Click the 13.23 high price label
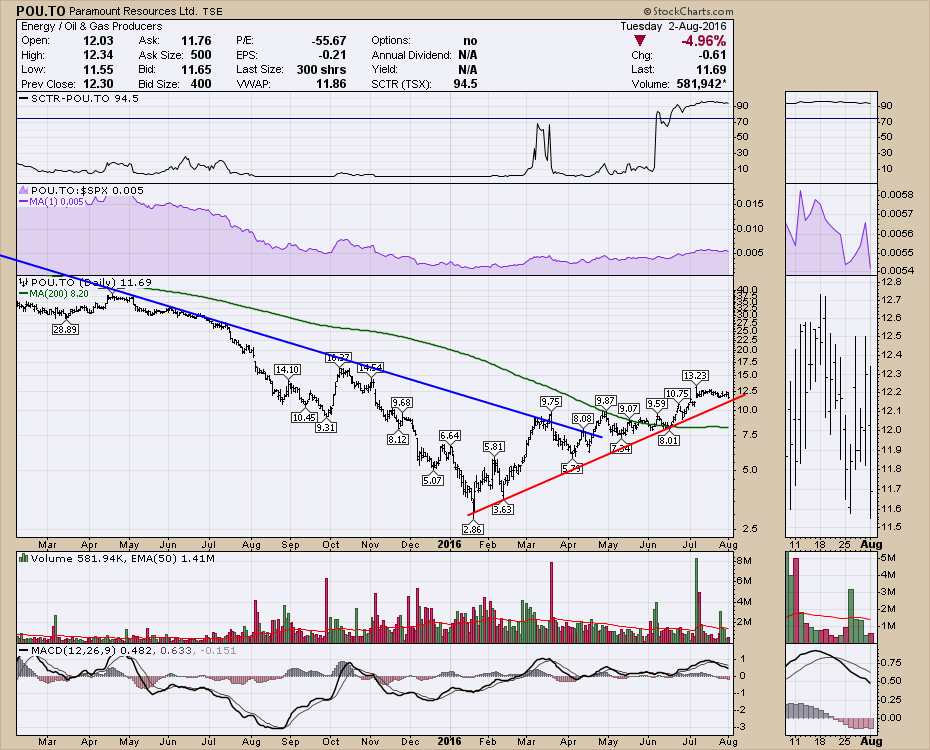 [x=695, y=375]
